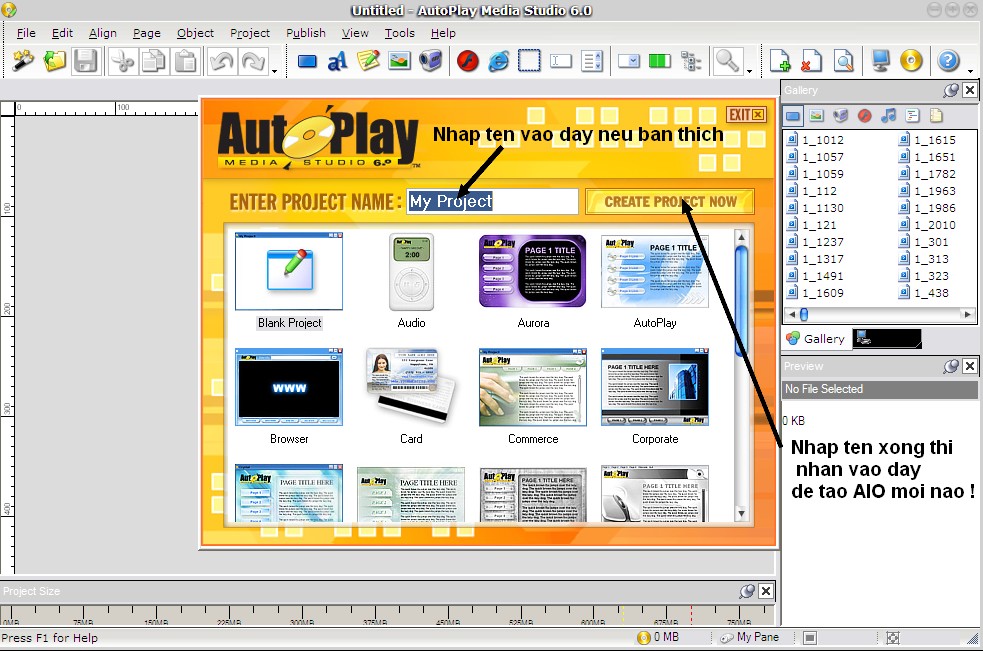Screen dimensions: 983x651
Task: Select the Commerce template thumbnail
Action: 532,387
